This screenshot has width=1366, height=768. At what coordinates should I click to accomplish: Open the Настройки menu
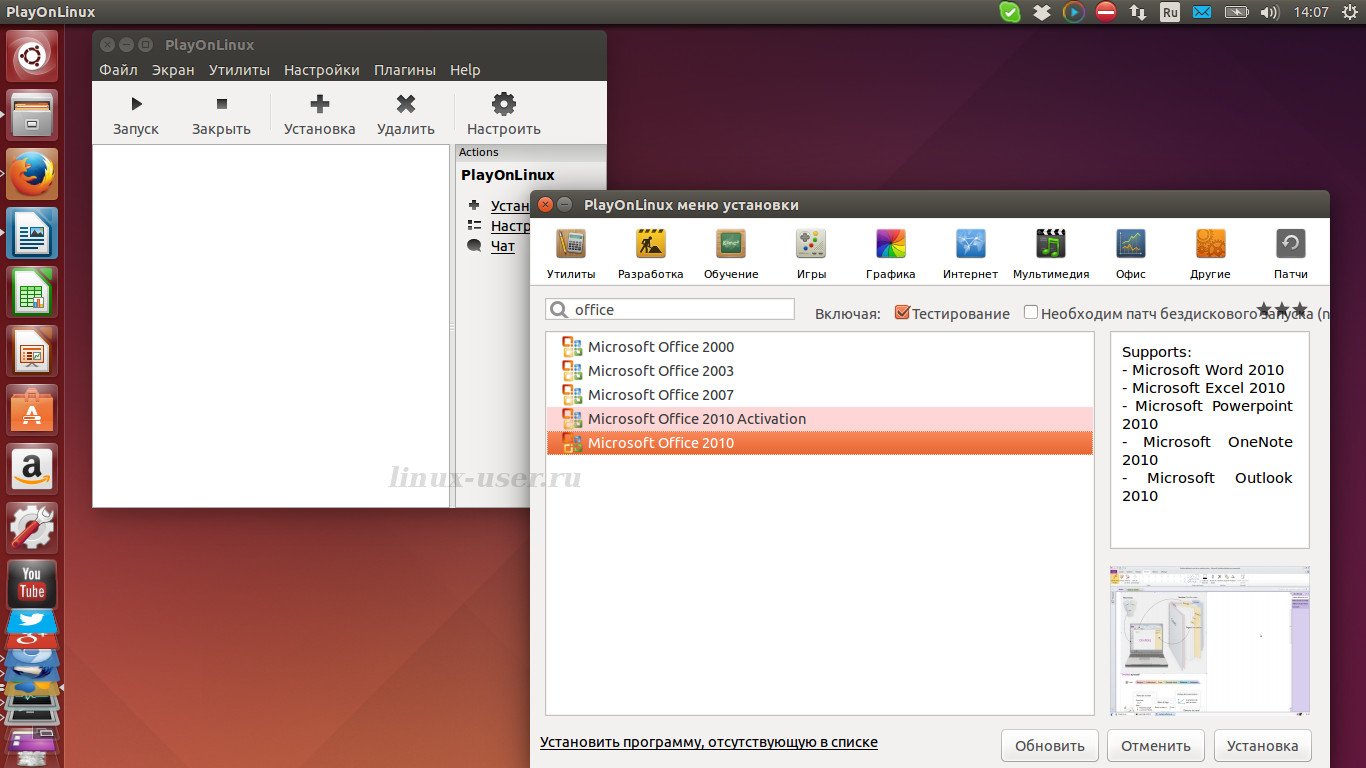[322, 70]
